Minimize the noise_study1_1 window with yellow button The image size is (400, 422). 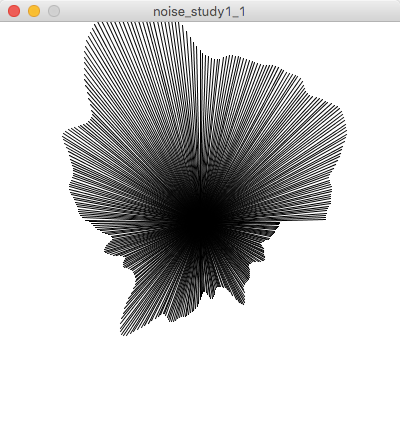pyautogui.click(x=34, y=11)
